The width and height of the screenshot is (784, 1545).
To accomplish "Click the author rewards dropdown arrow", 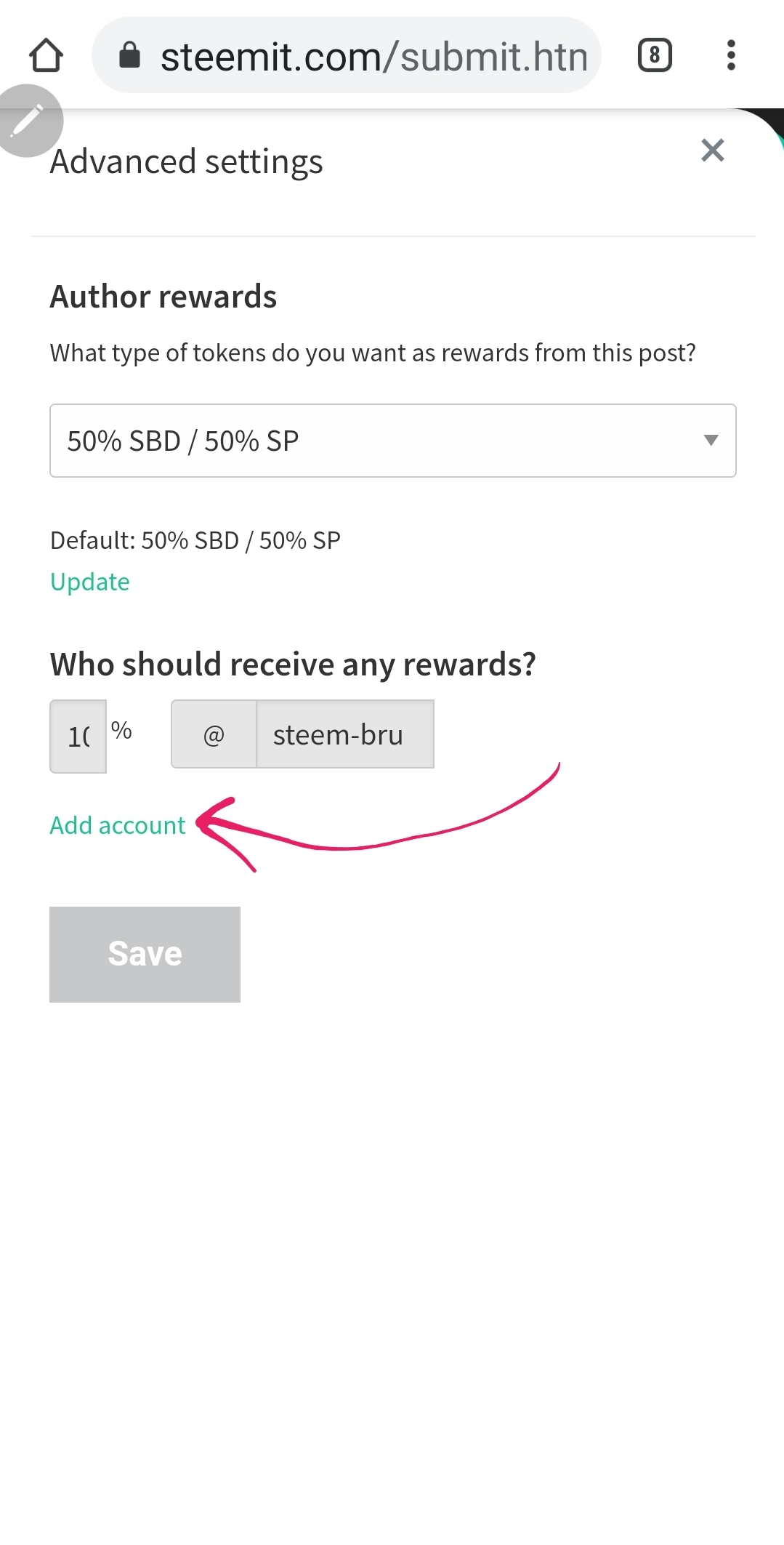I will click(x=711, y=440).
